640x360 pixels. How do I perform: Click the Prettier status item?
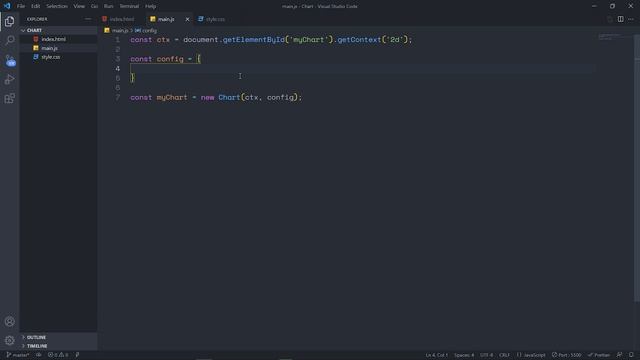(x=599, y=355)
